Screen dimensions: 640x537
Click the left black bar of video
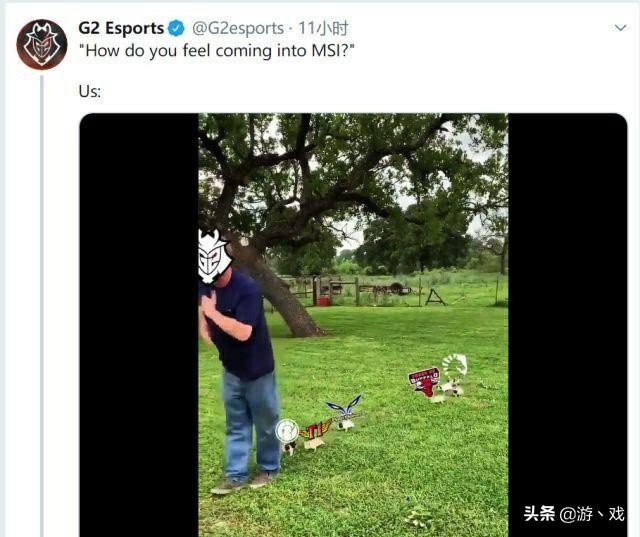(139, 325)
